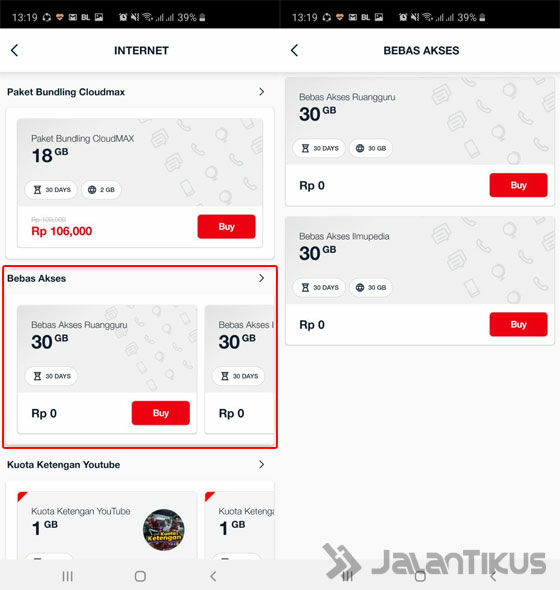Tap the Kuota Ketengan YouTube thumbnail image
Viewport: 560px width, 590px height.
pyautogui.click(x=164, y=530)
